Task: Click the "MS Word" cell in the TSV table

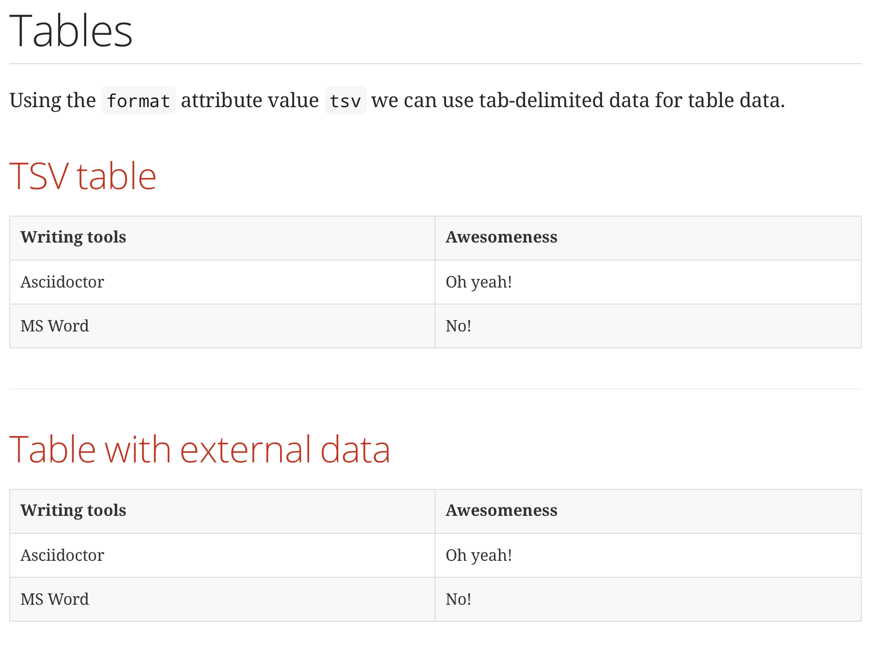Action: [55, 326]
